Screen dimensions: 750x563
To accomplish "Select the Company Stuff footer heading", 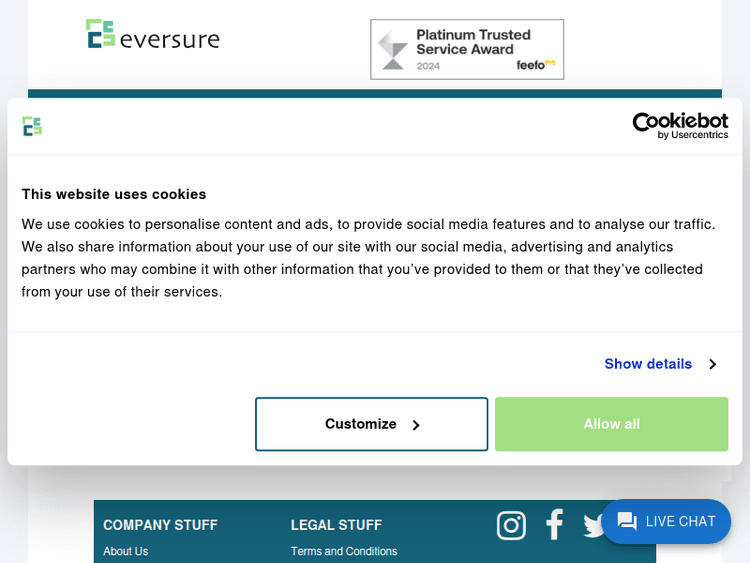I will coord(160,525).
